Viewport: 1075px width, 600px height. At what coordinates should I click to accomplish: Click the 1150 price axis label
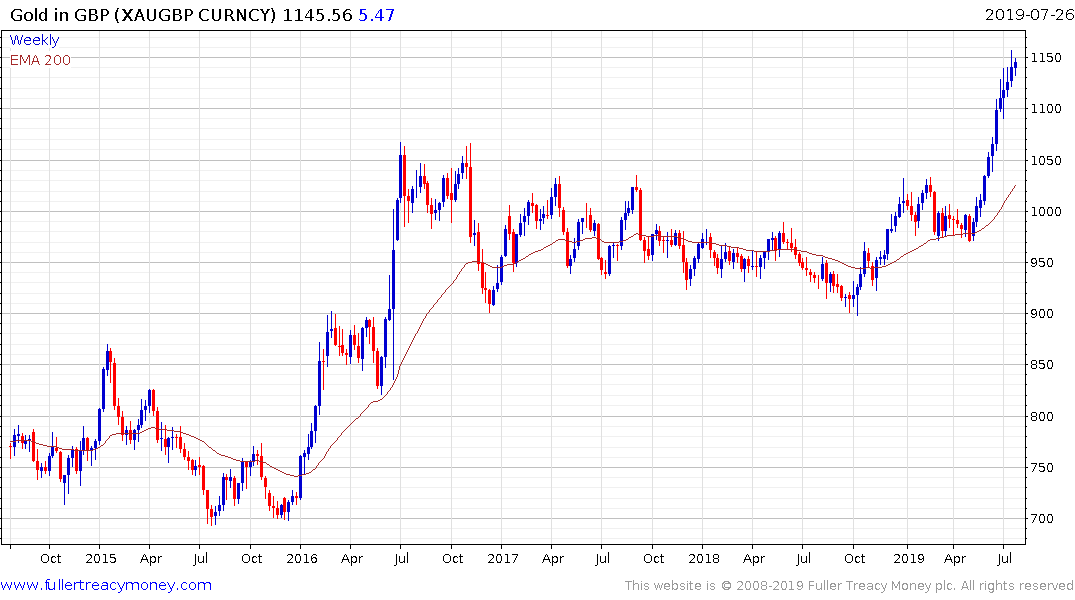pos(1046,58)
